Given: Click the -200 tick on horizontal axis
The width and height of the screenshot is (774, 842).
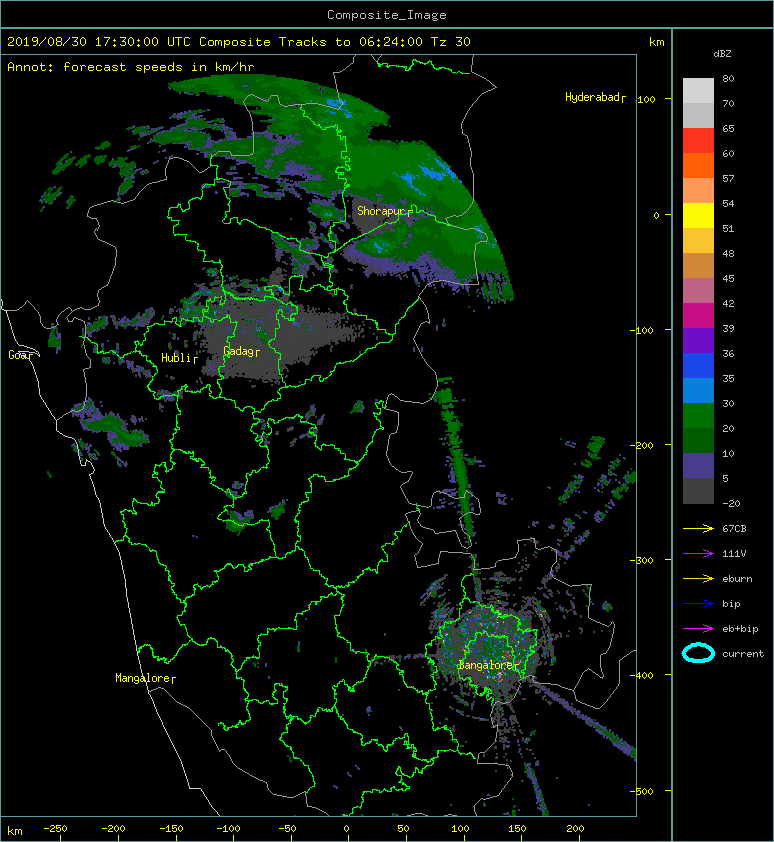Looking at the screenshot, I should tap(113, 829).
